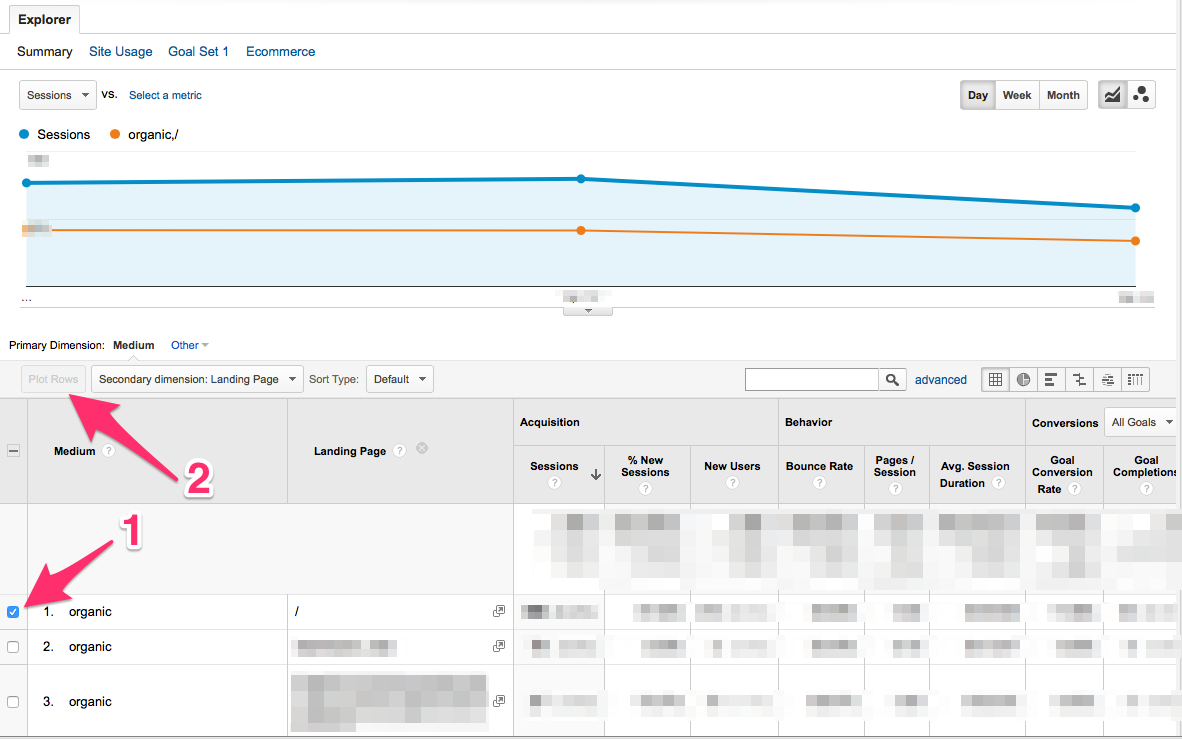Open the Explorer tab
This screenshot has height=739, width=1182.
pos(44,20)
